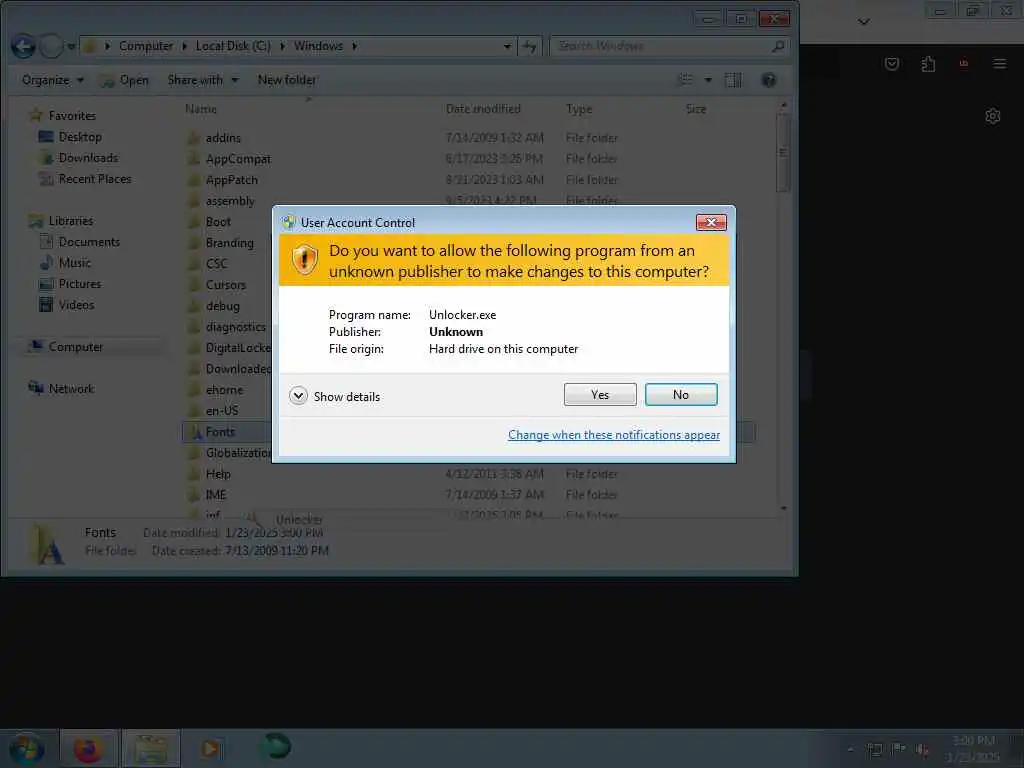Open the address bar history dropdown
1024x768 pixels.
pyautogui.click(x=507, y=46)
